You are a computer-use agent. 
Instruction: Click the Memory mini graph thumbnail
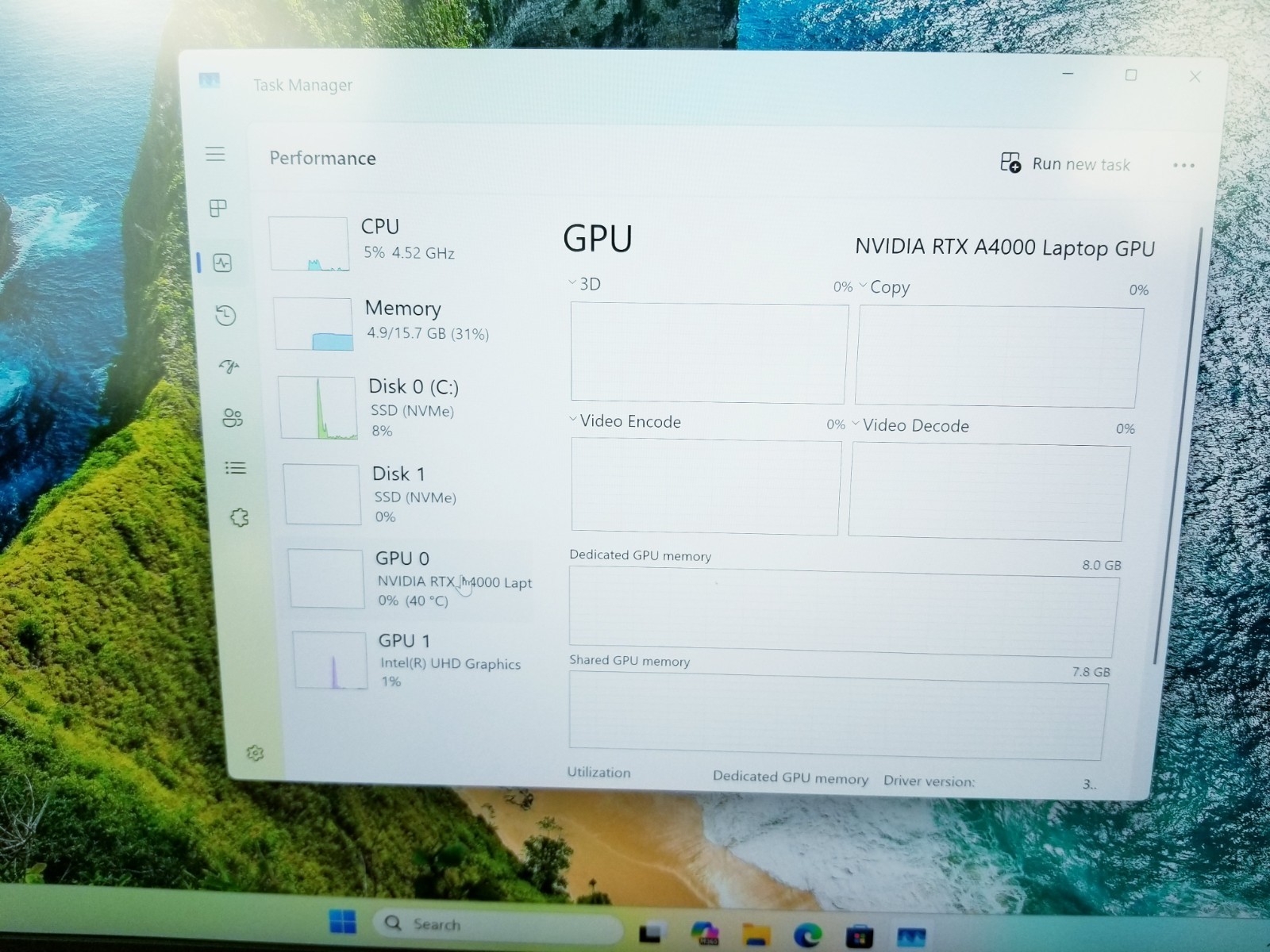tap(314, 324)
